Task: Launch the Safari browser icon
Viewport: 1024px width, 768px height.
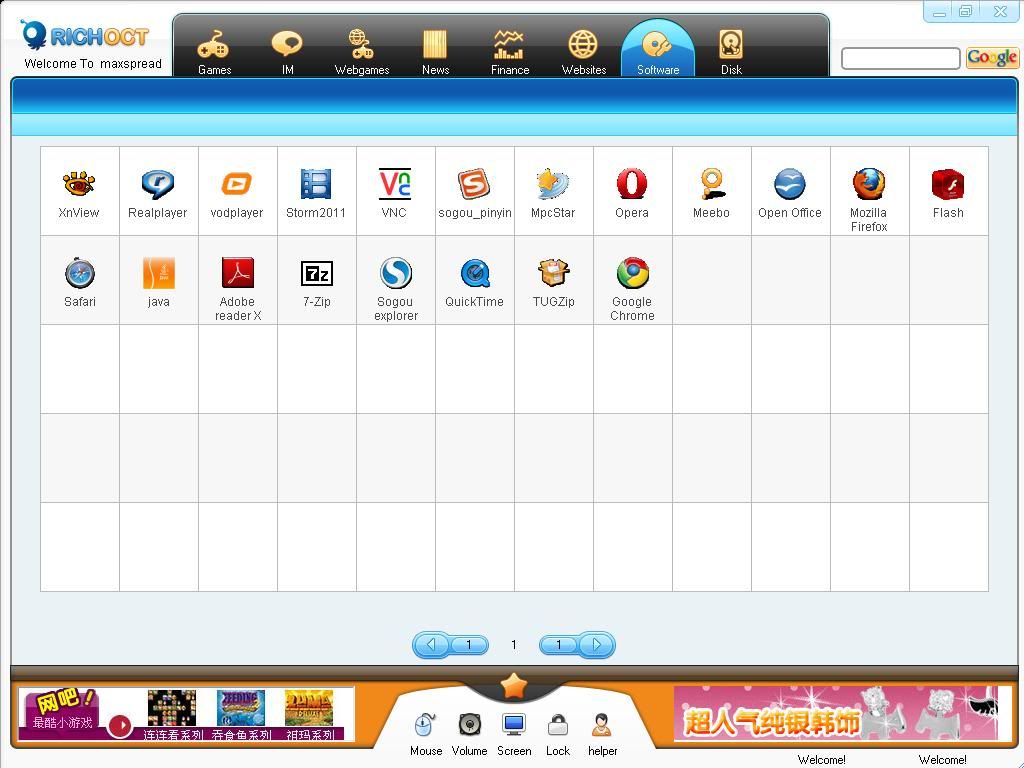Action: [80, 274]
